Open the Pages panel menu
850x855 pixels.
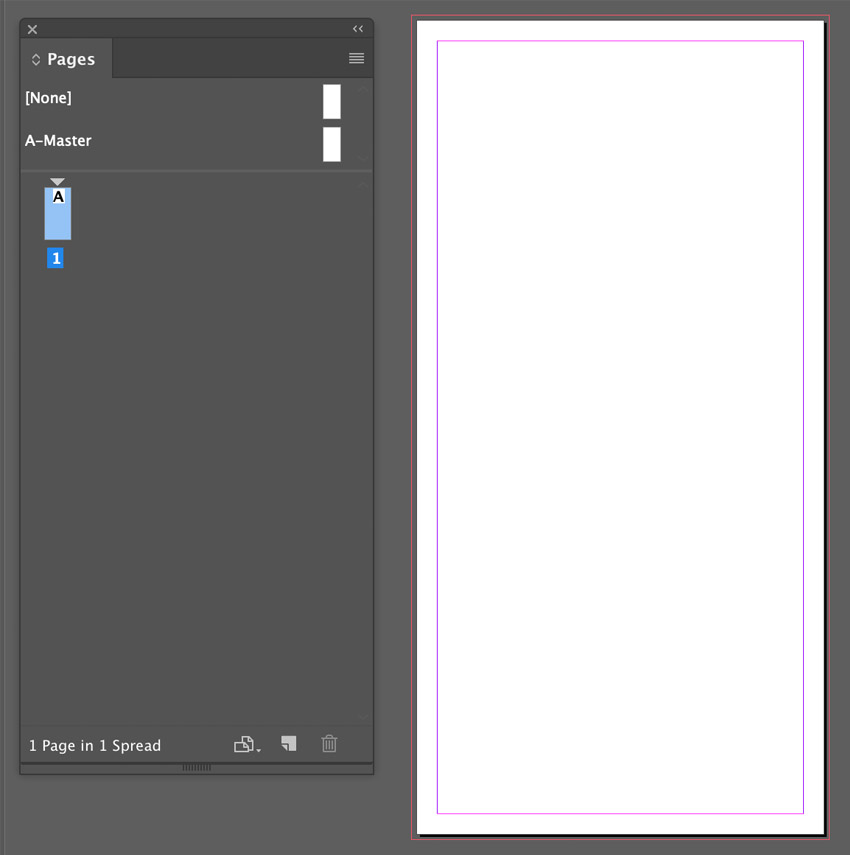point(357,58)
